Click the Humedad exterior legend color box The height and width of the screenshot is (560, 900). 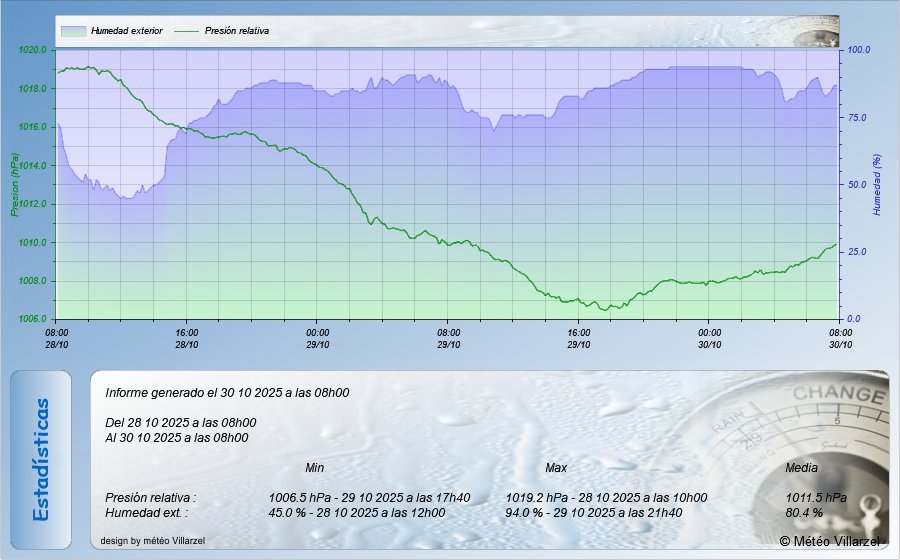click(73, 31)
